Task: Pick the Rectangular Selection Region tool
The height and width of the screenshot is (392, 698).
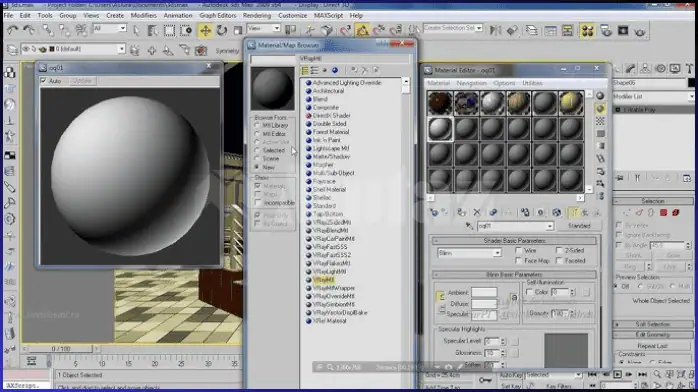Action: point(169,30)
